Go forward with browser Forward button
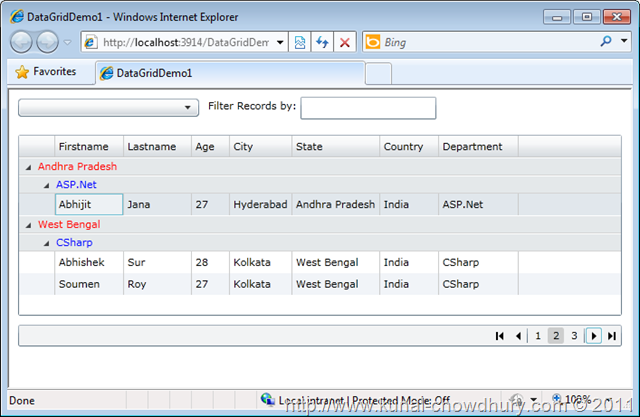The height and width of the screenshot is (417, 640). [47, 42]
